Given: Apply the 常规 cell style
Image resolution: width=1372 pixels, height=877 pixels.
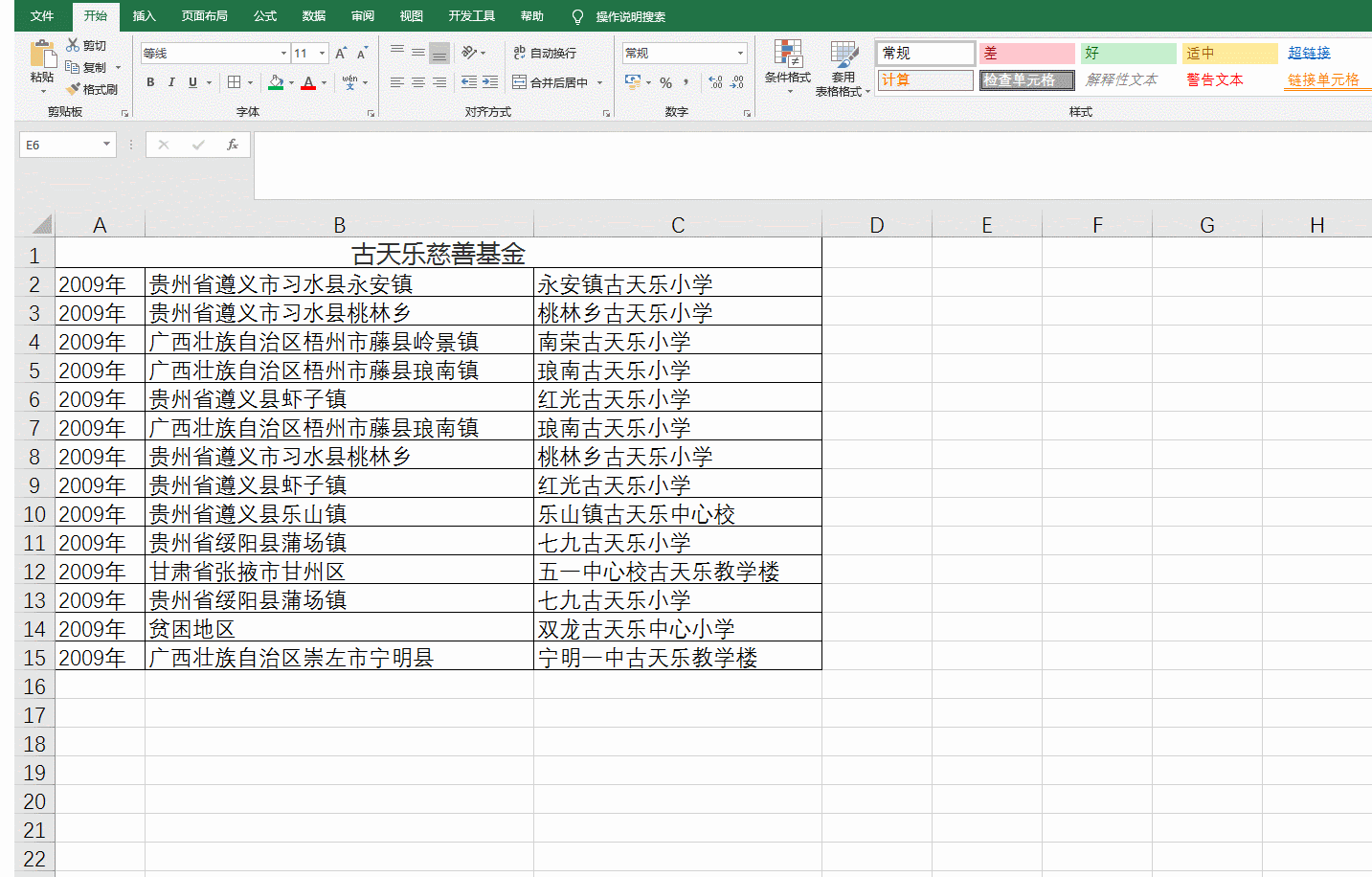Looking at the screenshot, I should tap(926, 53).
